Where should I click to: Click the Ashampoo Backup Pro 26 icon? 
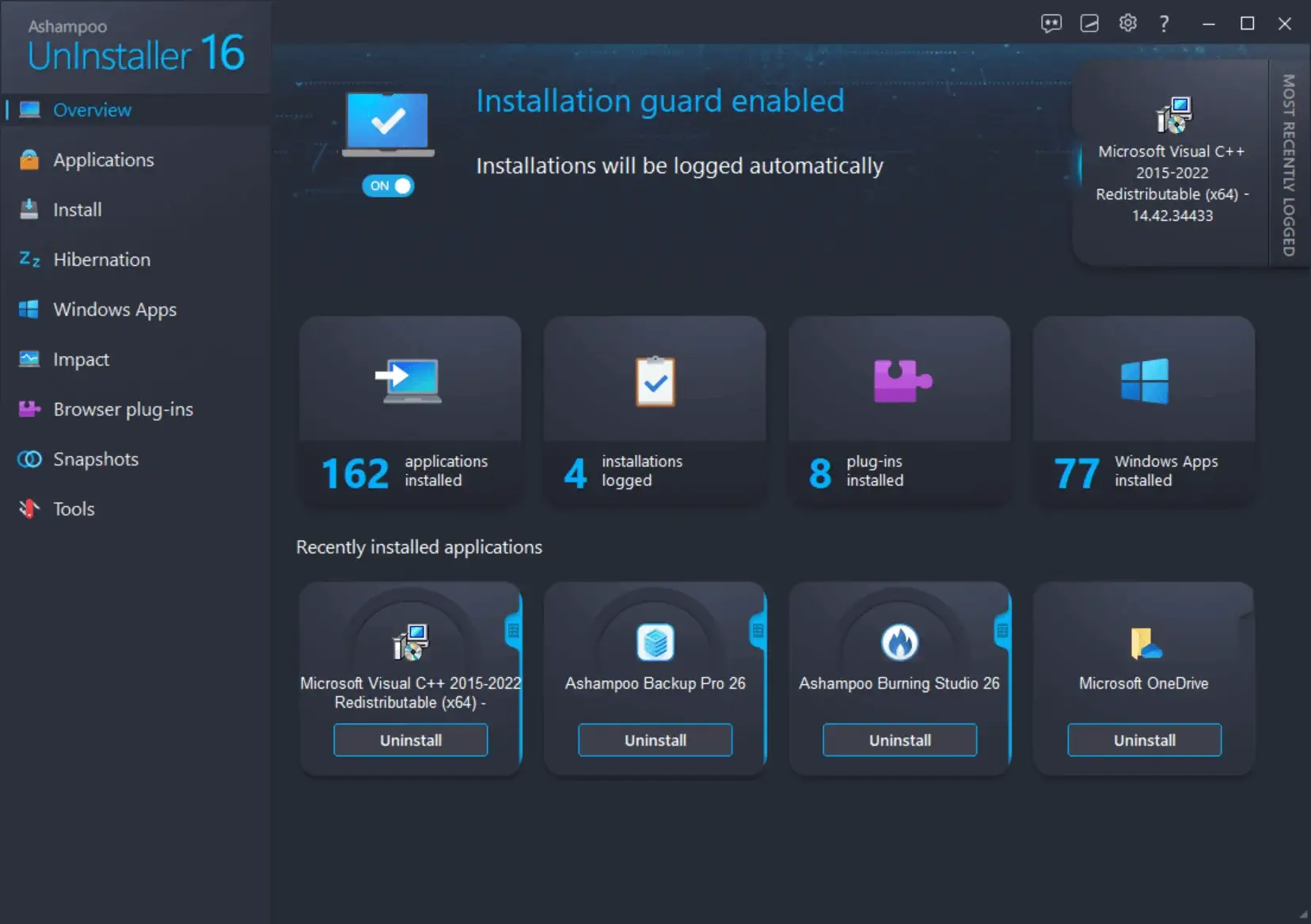(655, 642)
